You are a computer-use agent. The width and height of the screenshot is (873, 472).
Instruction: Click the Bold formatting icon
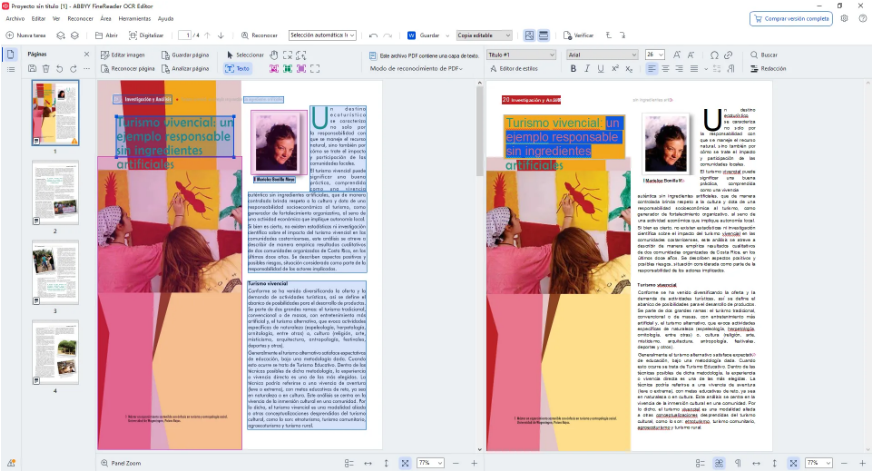coord(574,69)
